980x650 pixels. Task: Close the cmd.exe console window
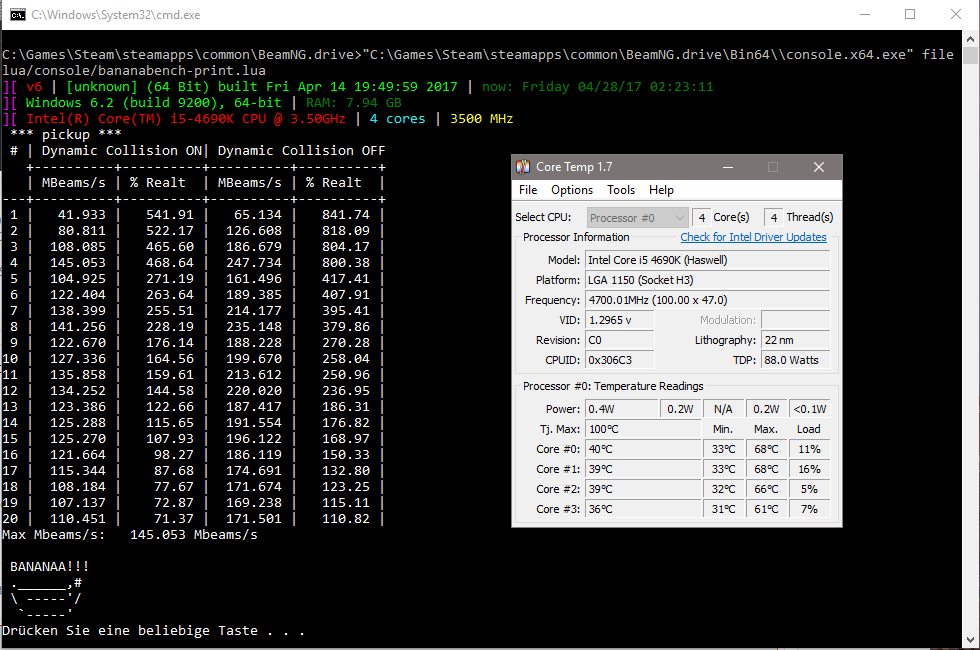[956, 14]
